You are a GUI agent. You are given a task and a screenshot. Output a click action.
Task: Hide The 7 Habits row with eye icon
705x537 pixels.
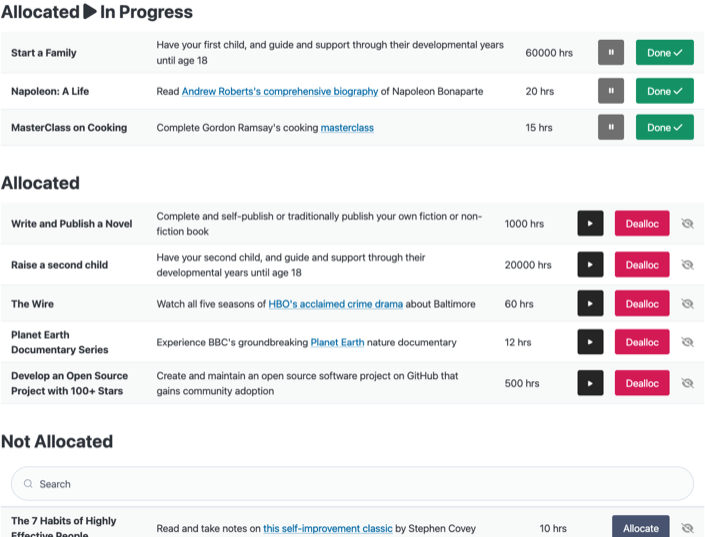pos(687,528)
